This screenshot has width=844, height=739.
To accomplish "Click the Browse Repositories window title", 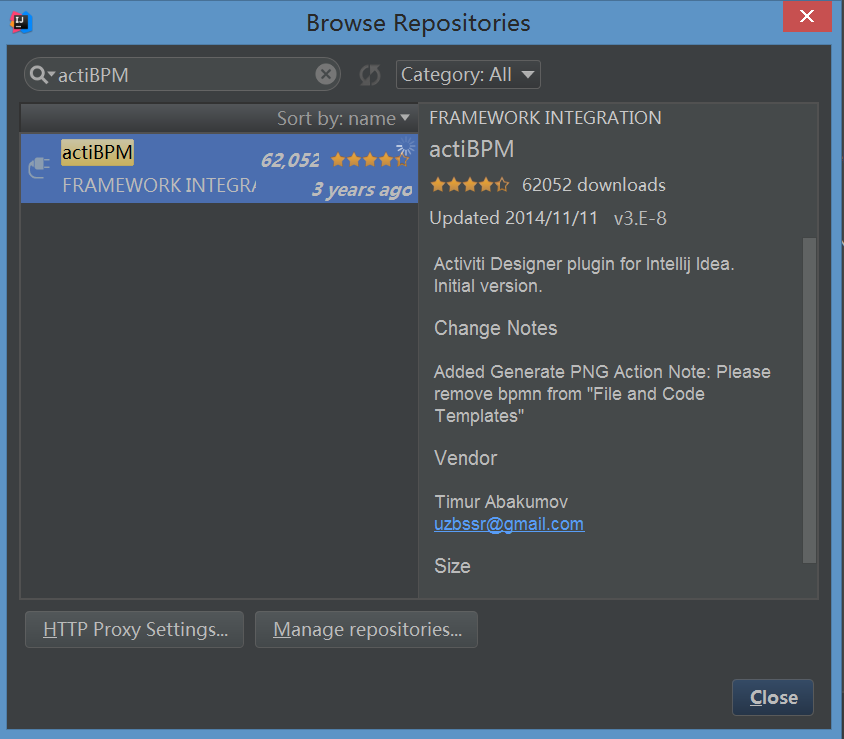I will point(418,23).
